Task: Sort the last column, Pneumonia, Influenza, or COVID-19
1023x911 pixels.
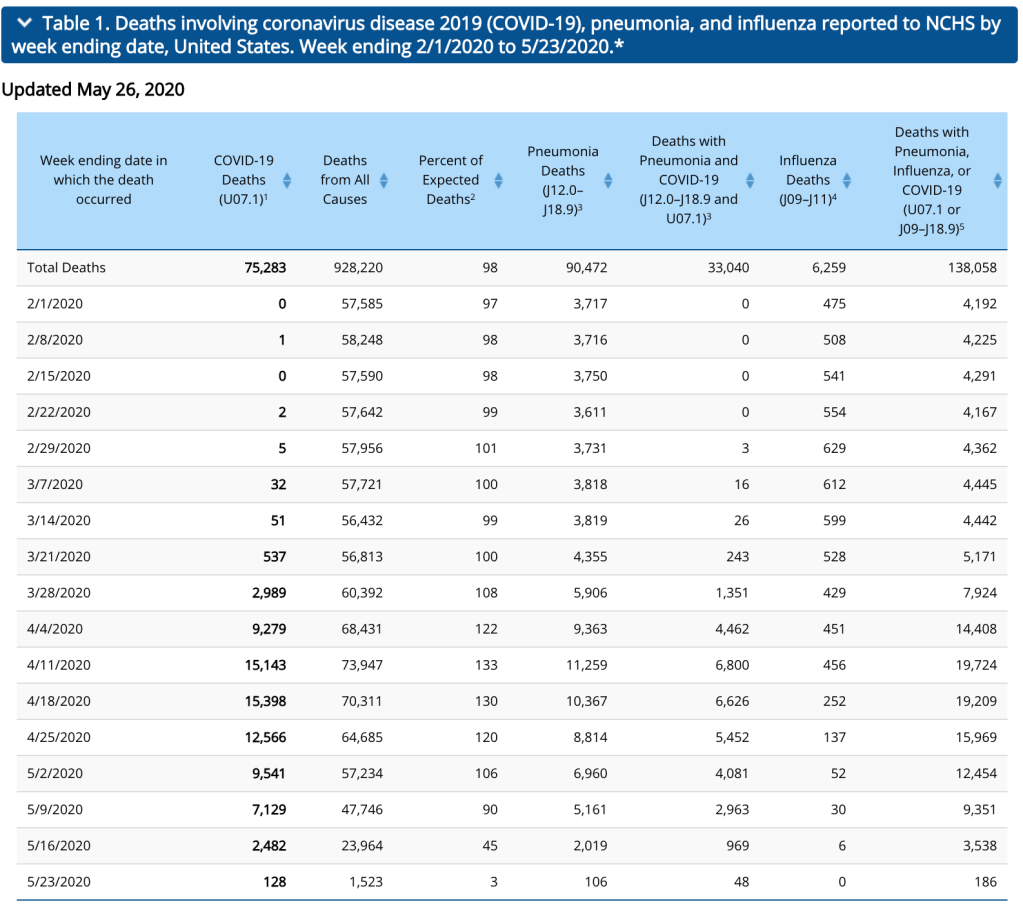Action: pos(997,180)
